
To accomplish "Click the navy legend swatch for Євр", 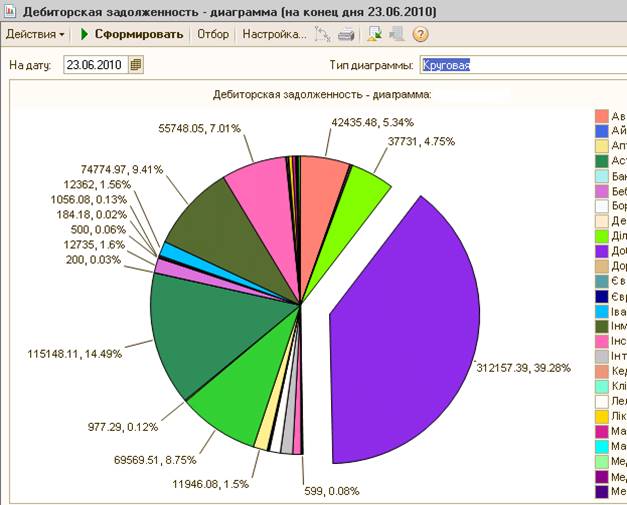I will (602, 296).
